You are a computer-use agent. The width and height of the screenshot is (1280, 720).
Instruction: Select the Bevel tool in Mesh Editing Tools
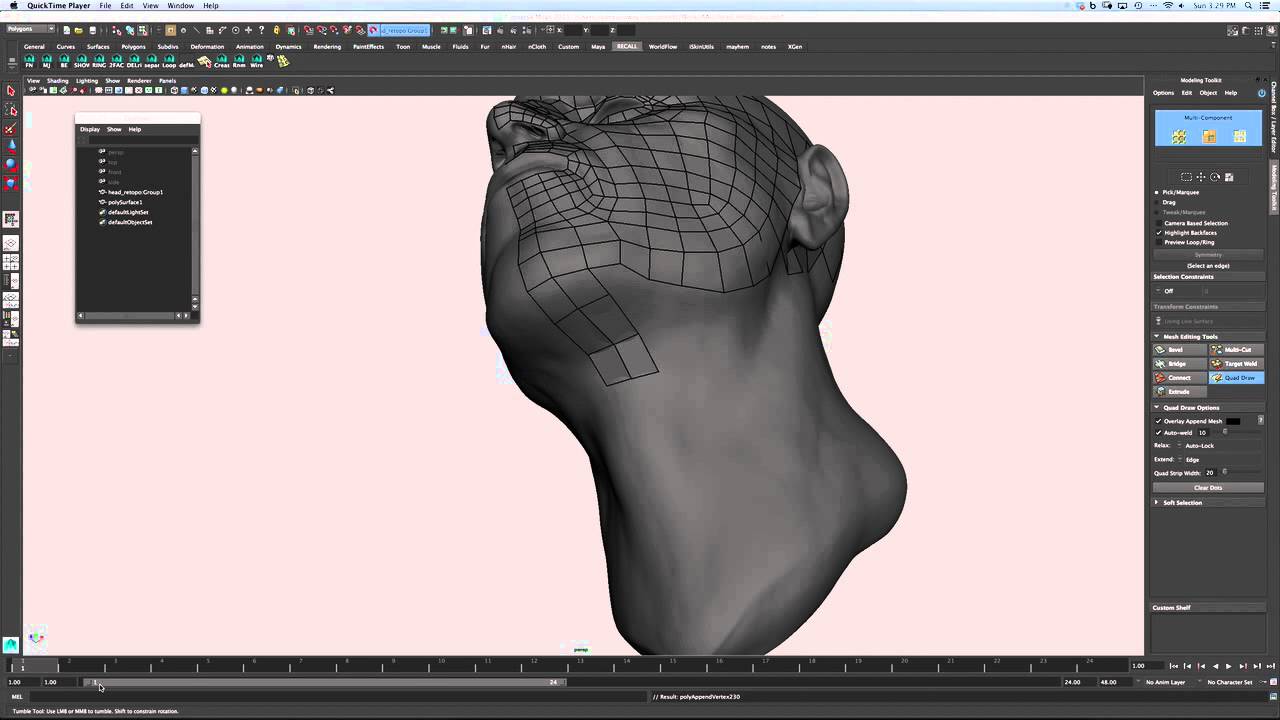click(x=1176, y=349)
